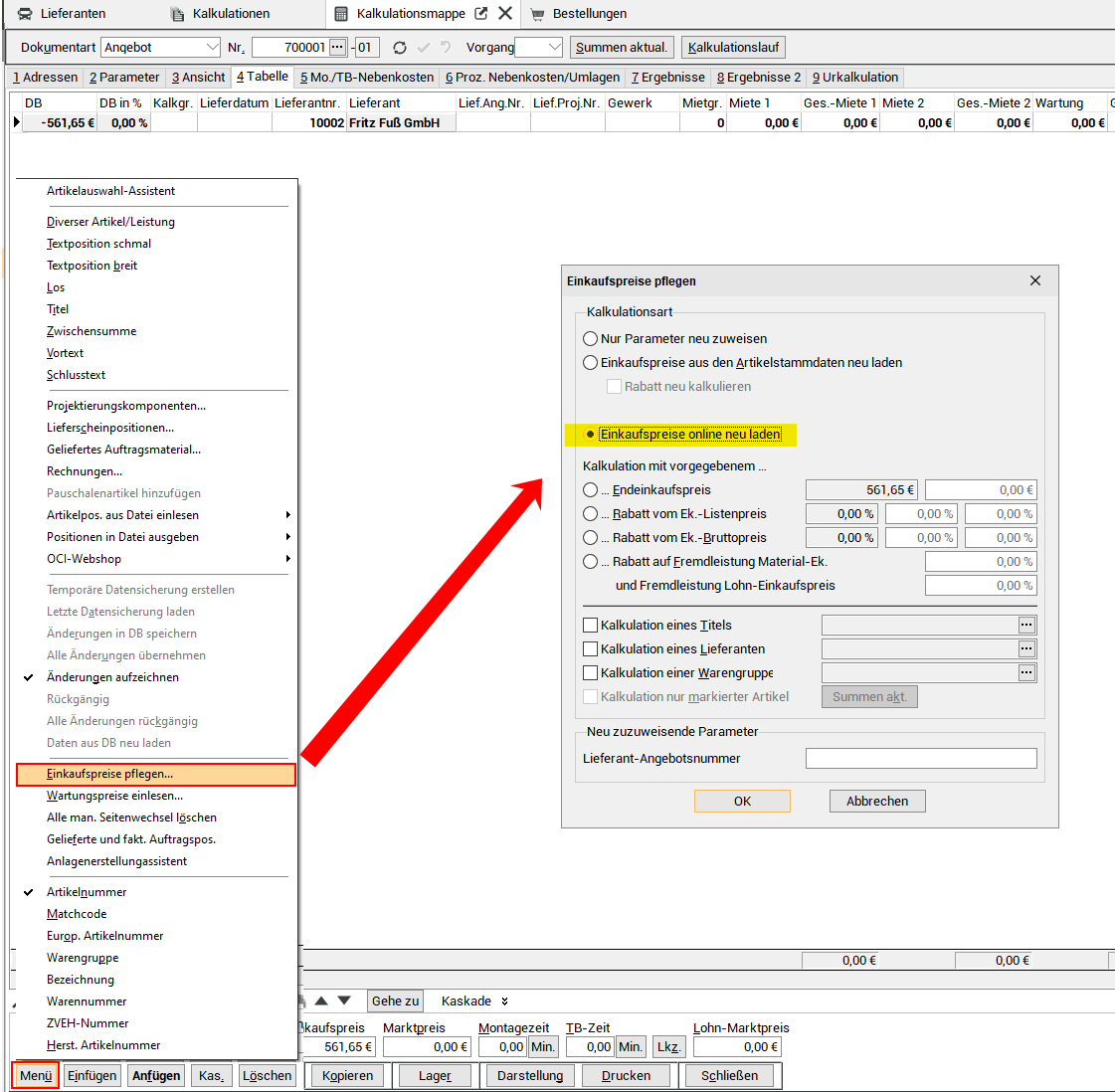Viewport: 1115px width, 1092px height.
Task: Select 'Einkaufspreise online neu laden' radio
Action: coord(590,435)
